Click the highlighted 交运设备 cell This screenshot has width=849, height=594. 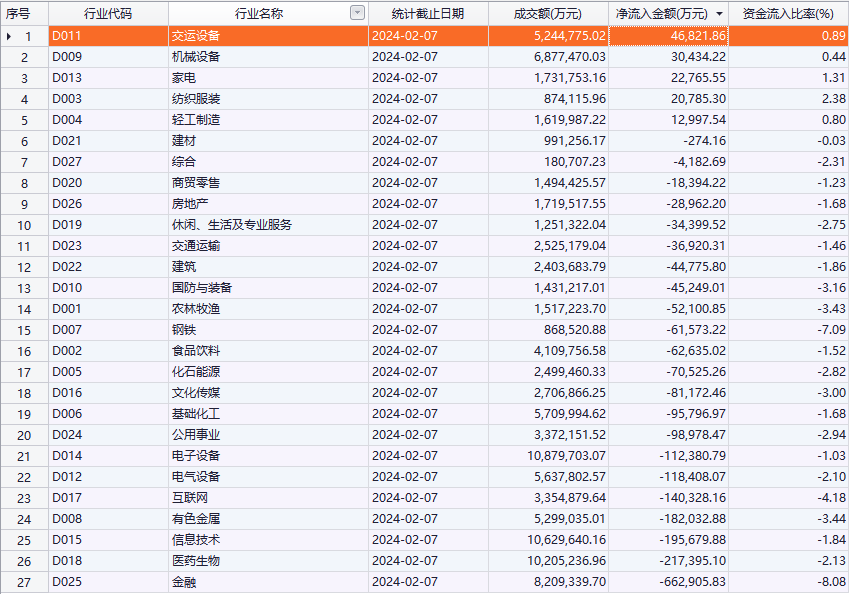pos(196,36)
